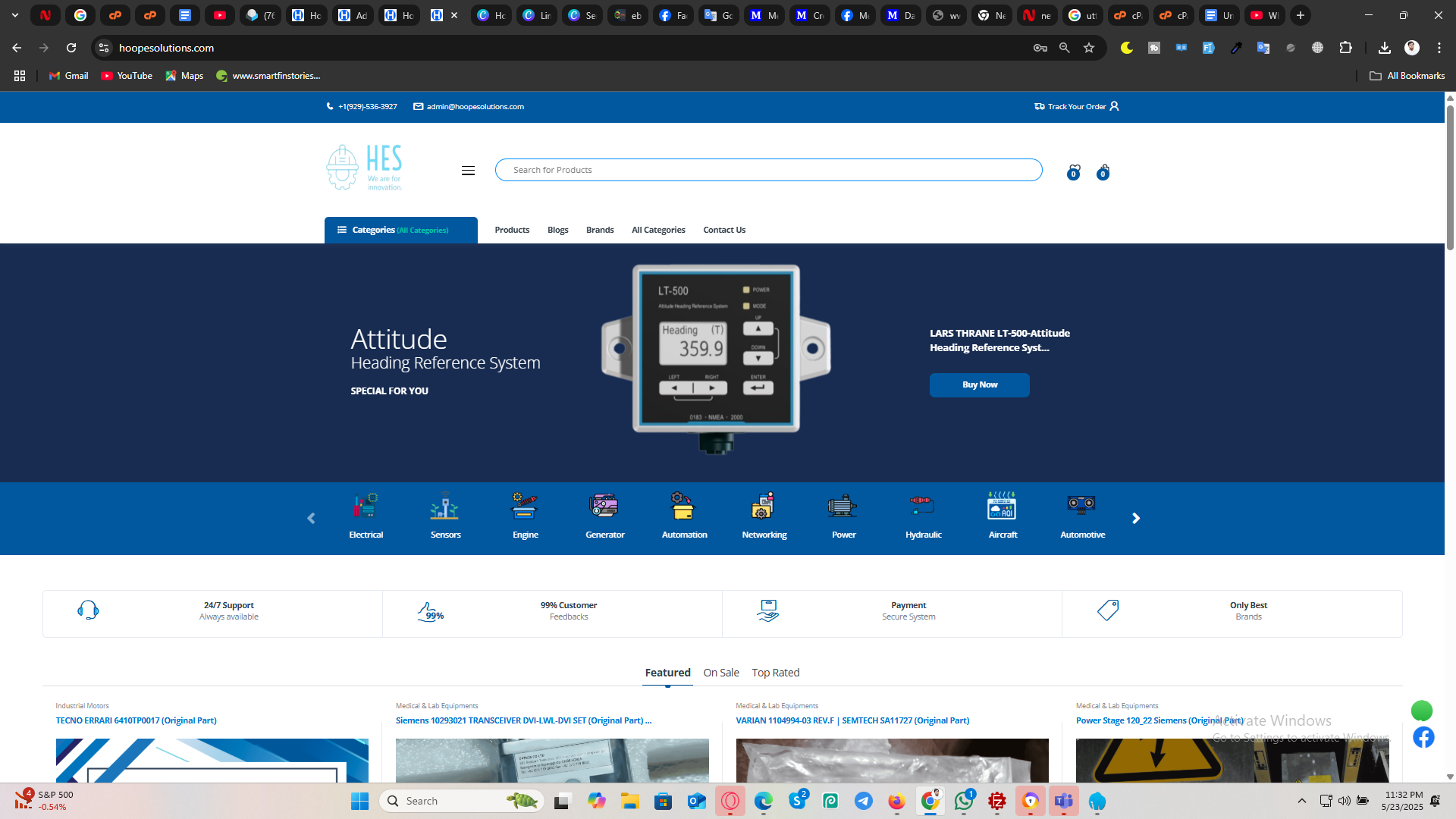
Task: Open the Blogs menu item
Action: (557, 230)
